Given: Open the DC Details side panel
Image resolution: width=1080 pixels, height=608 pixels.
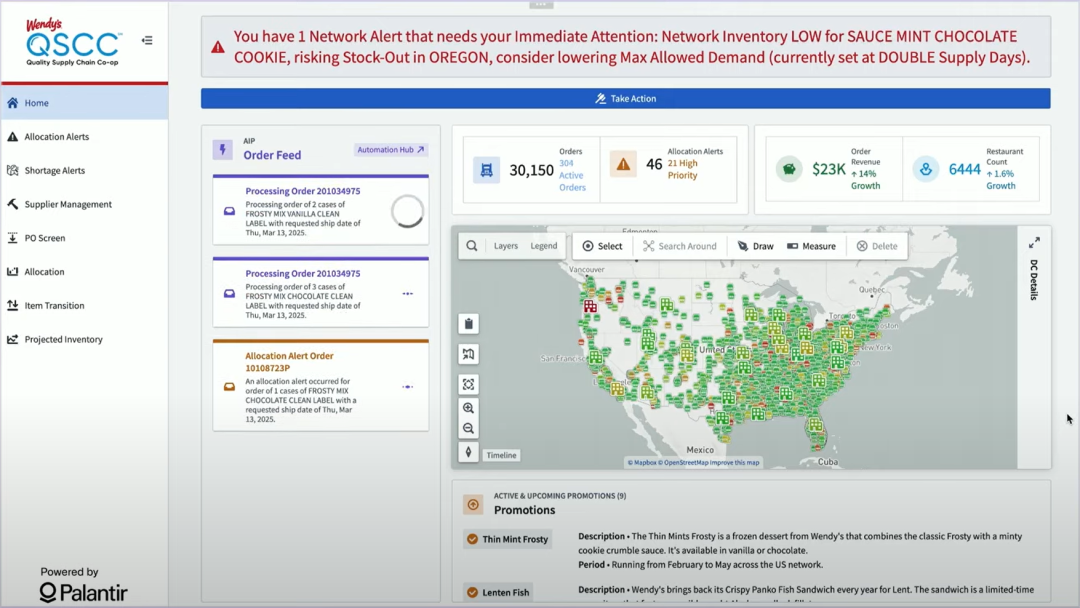Looking at the screenshot, I should click(x=1034, y=280).
